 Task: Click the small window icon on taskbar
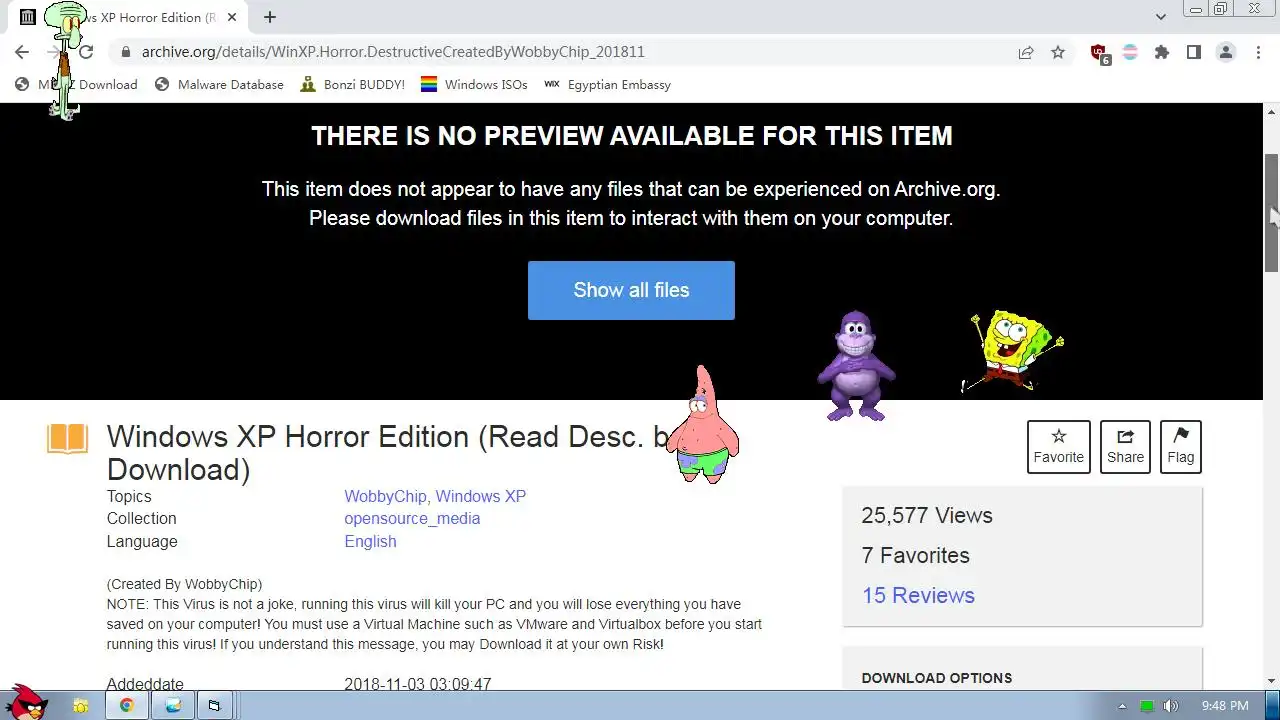(214, 706)
